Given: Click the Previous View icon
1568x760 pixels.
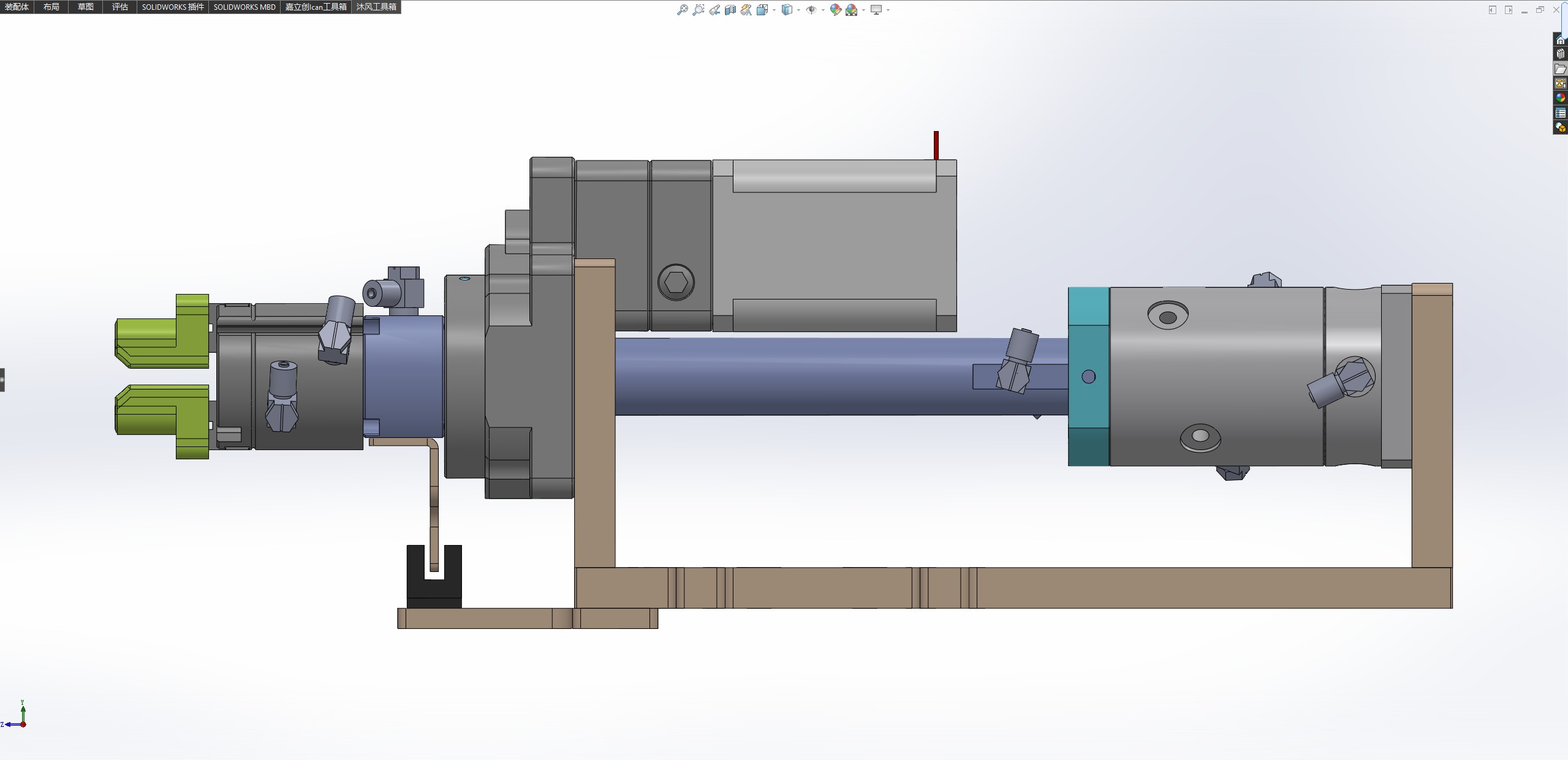Looking at the screenshot, I should (x=714, y=10).
